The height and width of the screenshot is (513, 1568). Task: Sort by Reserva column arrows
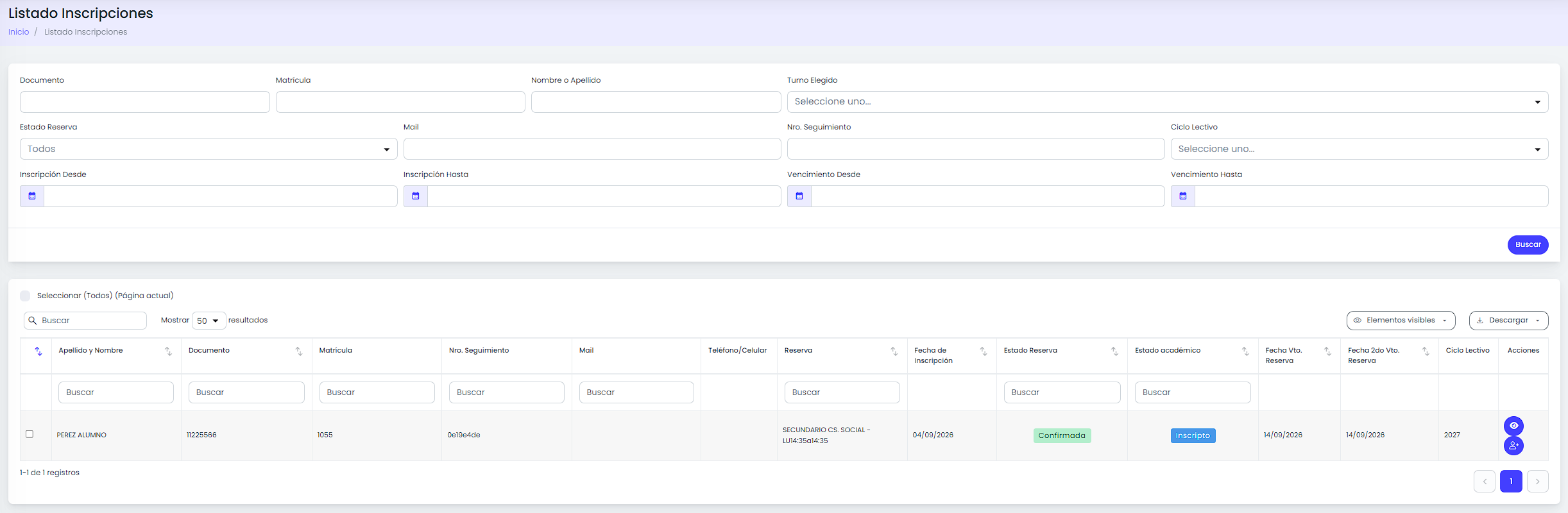(x=894, y=351)
